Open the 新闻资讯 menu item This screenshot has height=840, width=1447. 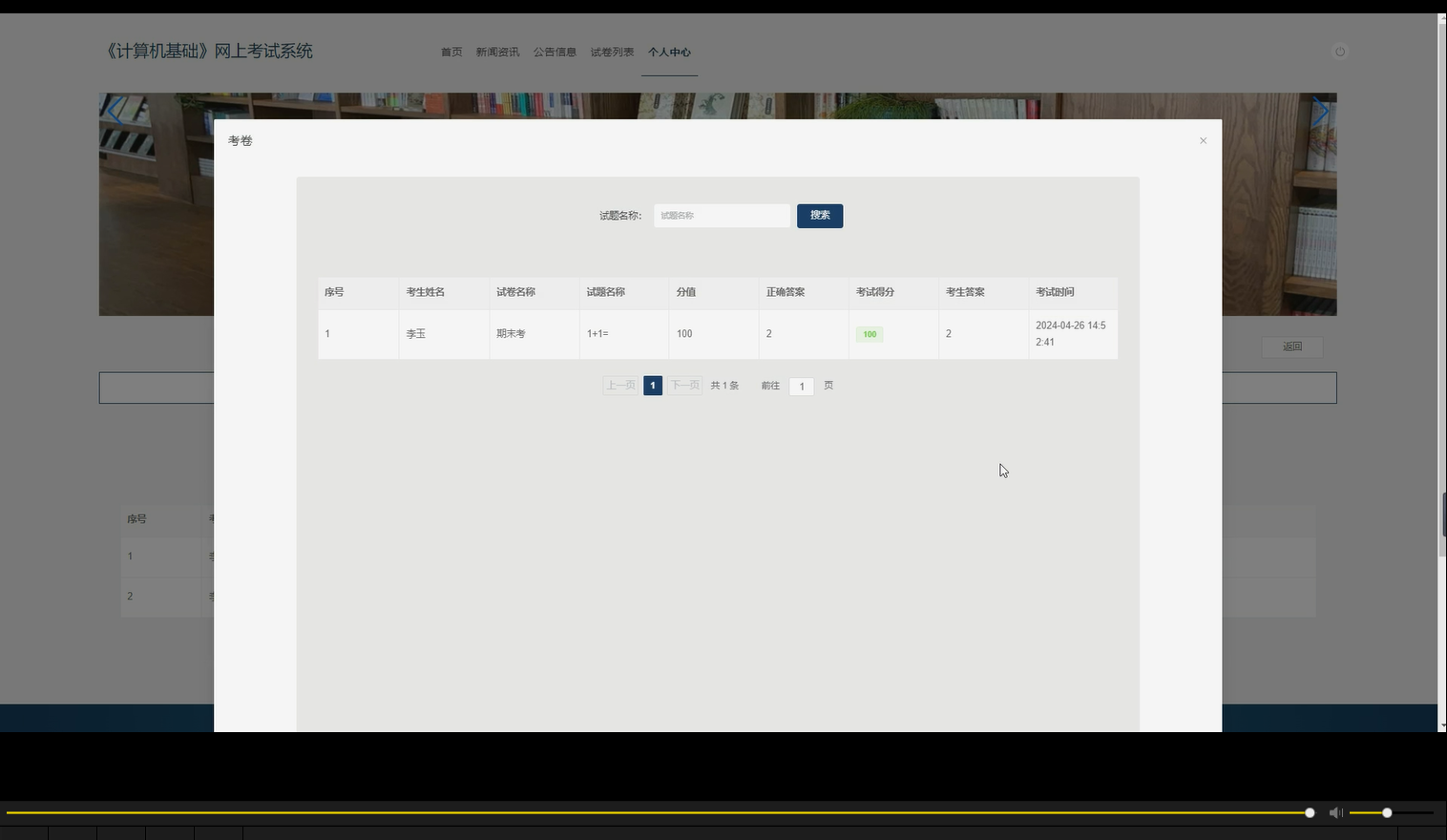click(497, 52)
